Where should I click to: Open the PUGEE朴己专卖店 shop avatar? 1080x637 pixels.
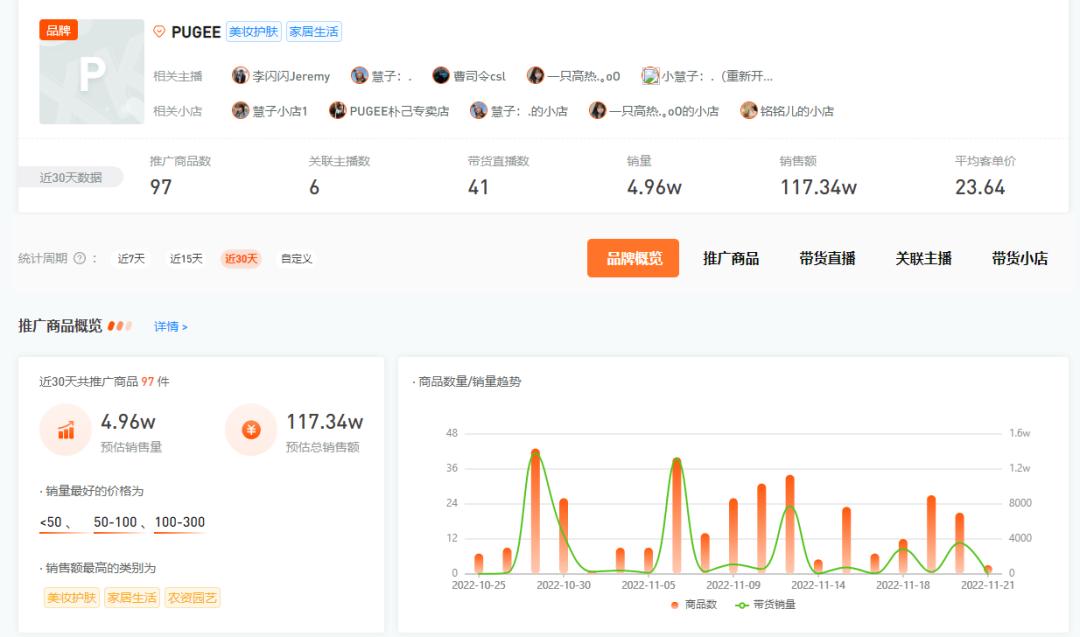pyautogui.click(x=337, y=110)
